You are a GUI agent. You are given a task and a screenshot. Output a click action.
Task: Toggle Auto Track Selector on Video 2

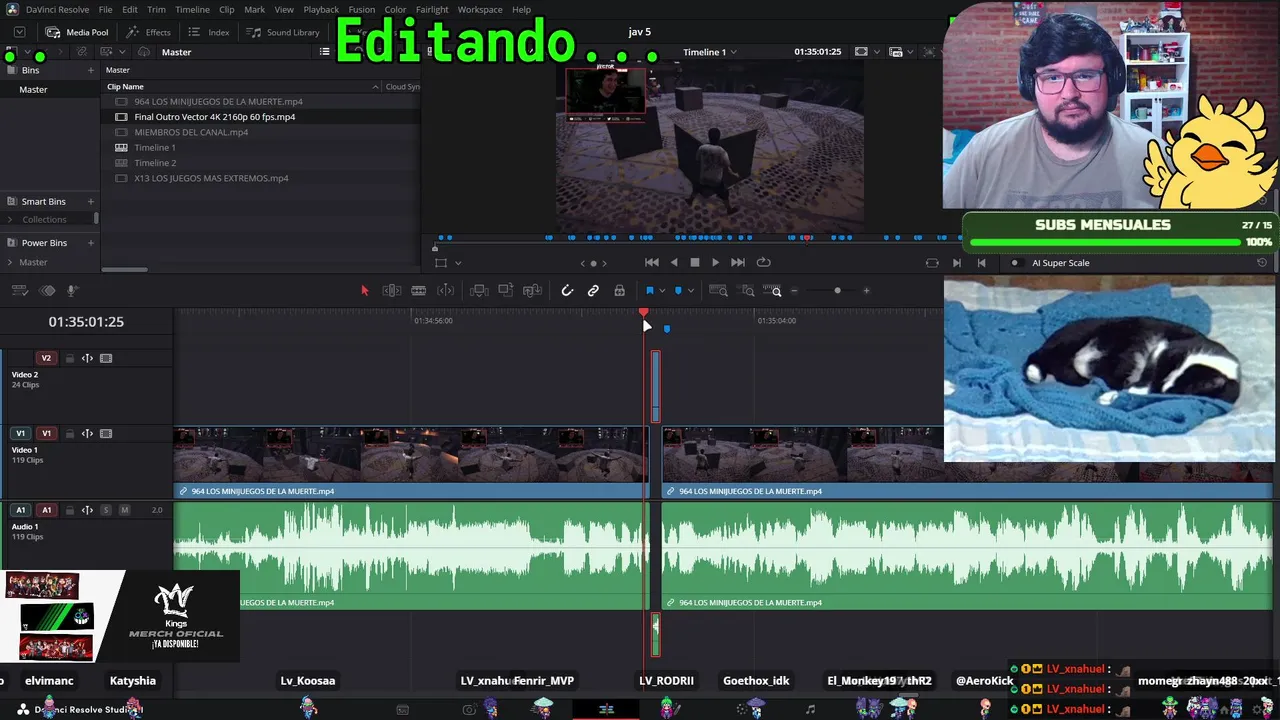[87, 358]
